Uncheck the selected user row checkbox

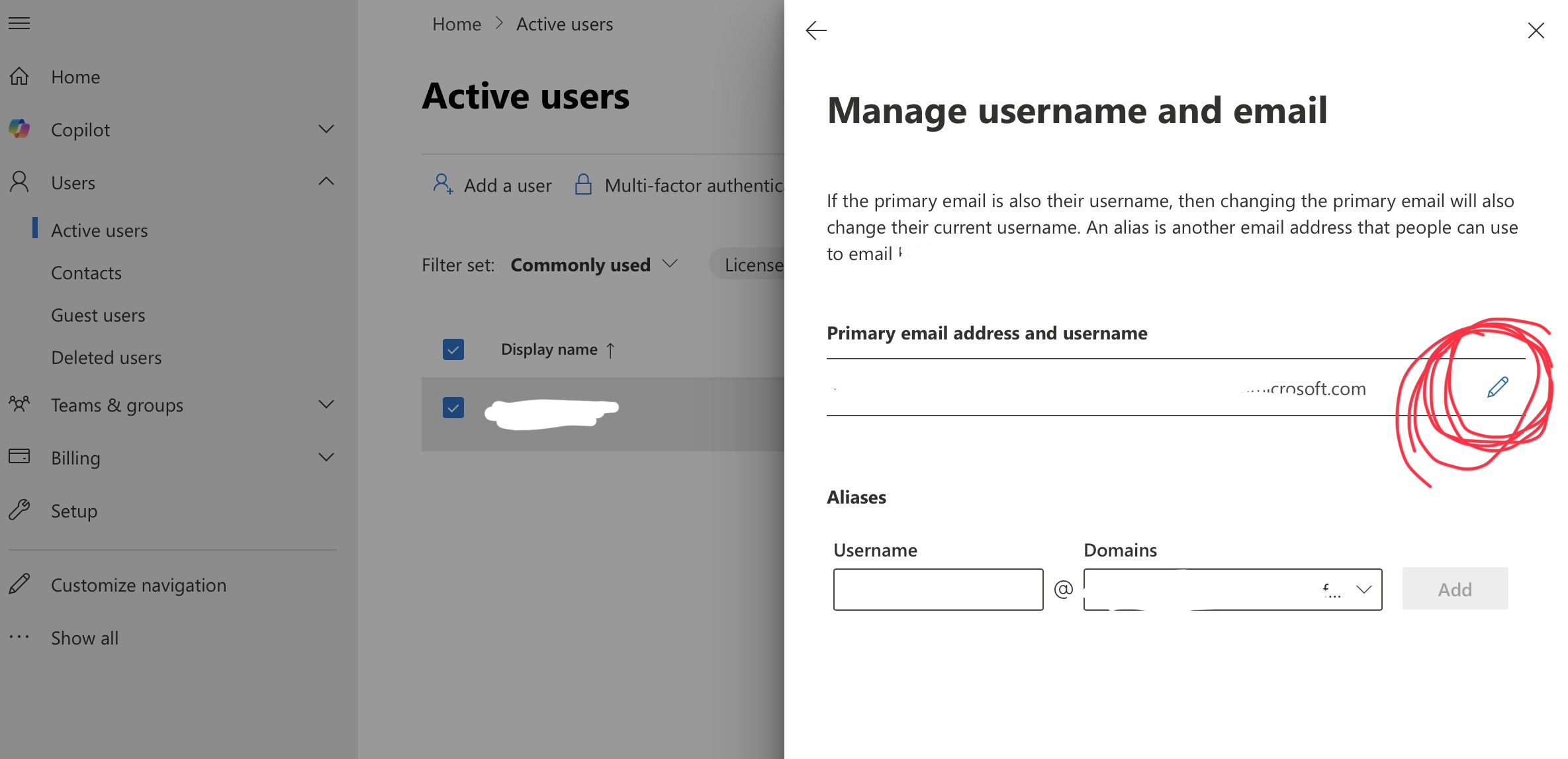click(453, 408)
